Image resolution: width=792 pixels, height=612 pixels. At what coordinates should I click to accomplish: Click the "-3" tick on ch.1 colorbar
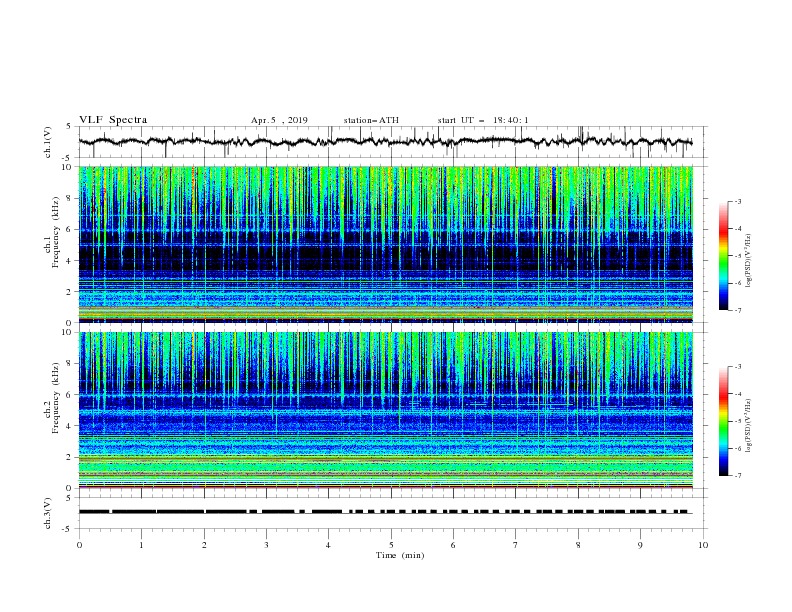pos(737,202)
